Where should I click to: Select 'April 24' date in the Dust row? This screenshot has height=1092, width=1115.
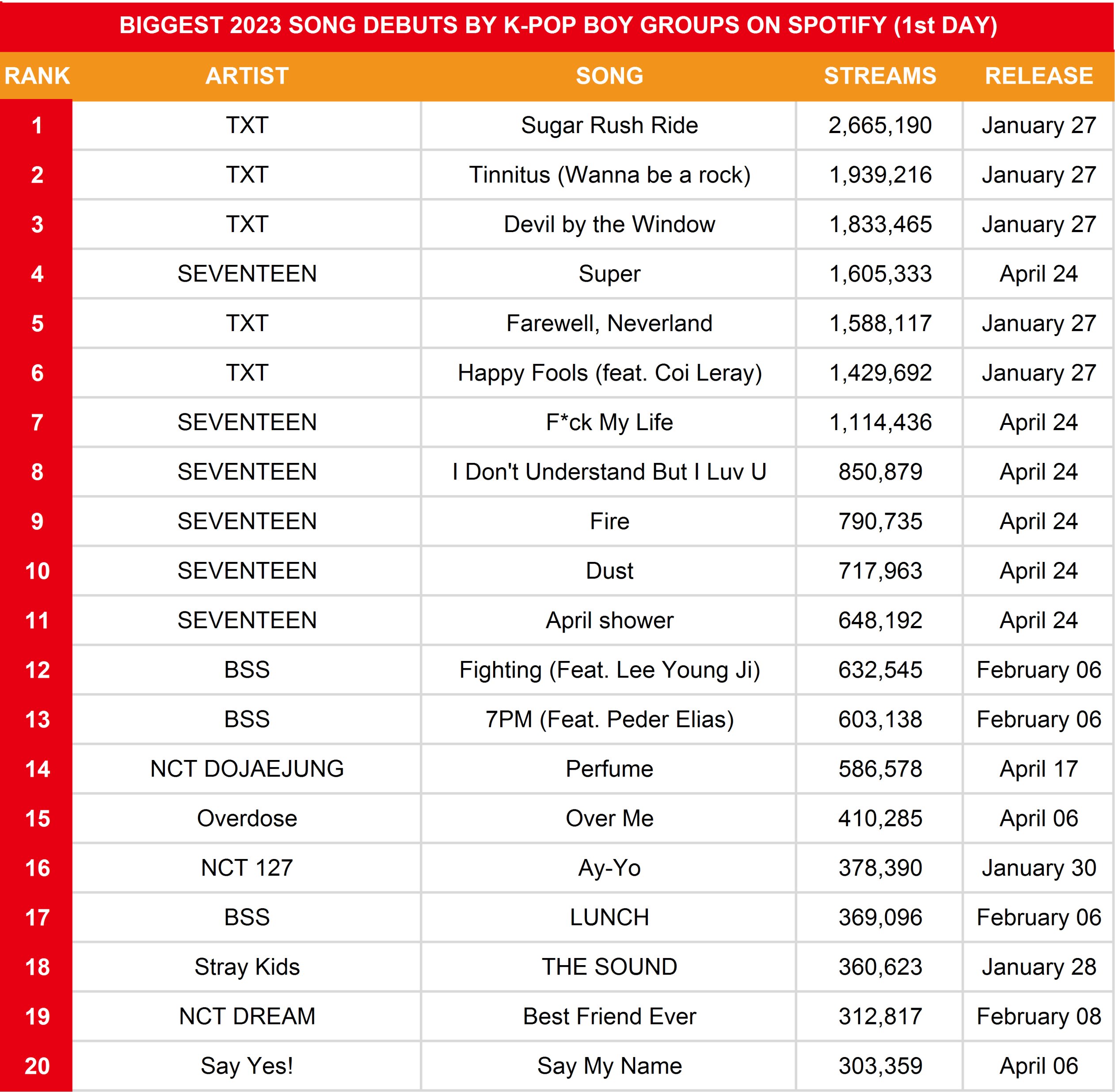(1039, 571)
